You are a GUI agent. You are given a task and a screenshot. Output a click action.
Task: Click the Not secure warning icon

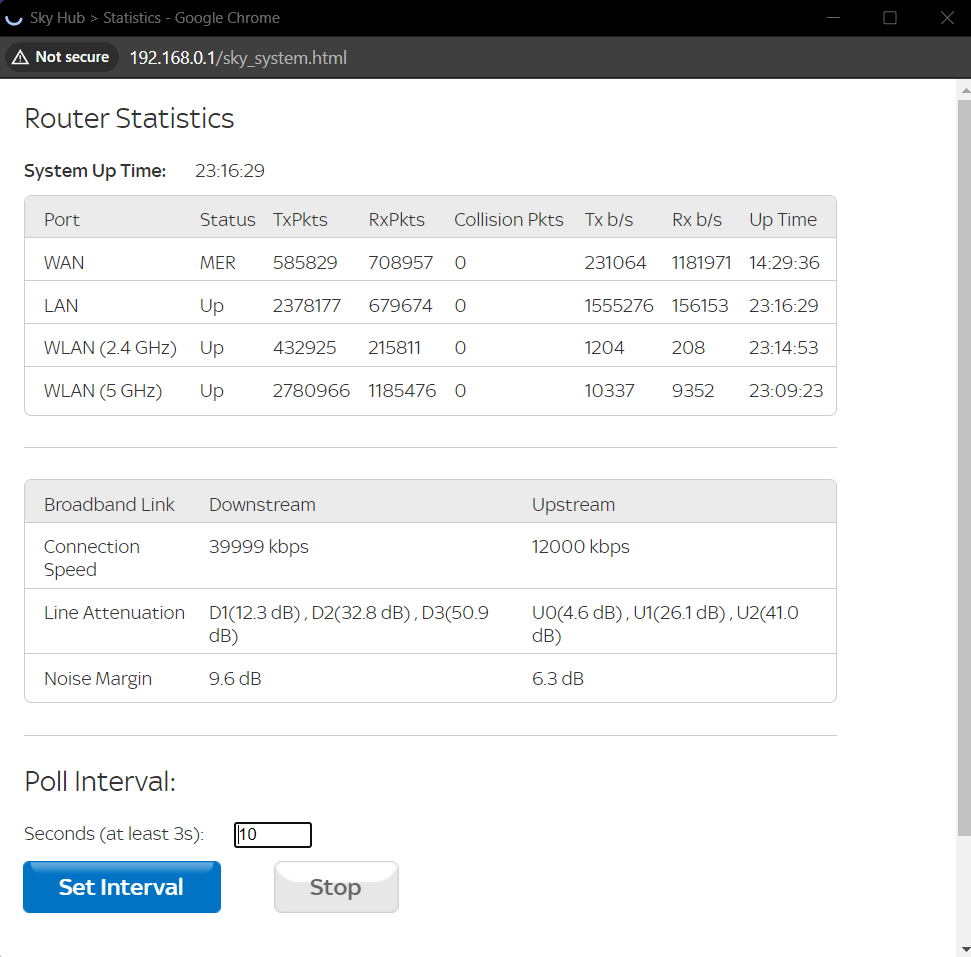[20, 57]
